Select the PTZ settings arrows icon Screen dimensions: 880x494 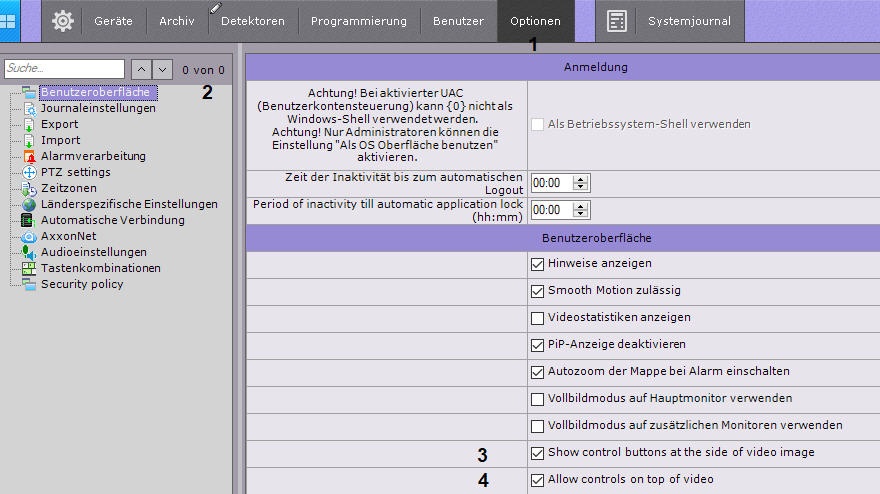(29, 172)
